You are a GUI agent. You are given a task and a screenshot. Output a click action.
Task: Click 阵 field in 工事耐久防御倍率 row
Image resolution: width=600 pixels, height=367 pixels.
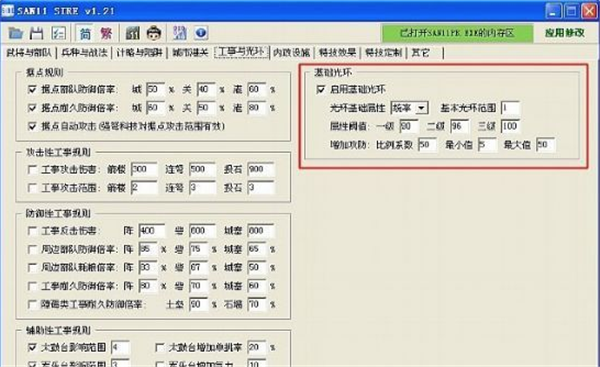tap(148, 286)
